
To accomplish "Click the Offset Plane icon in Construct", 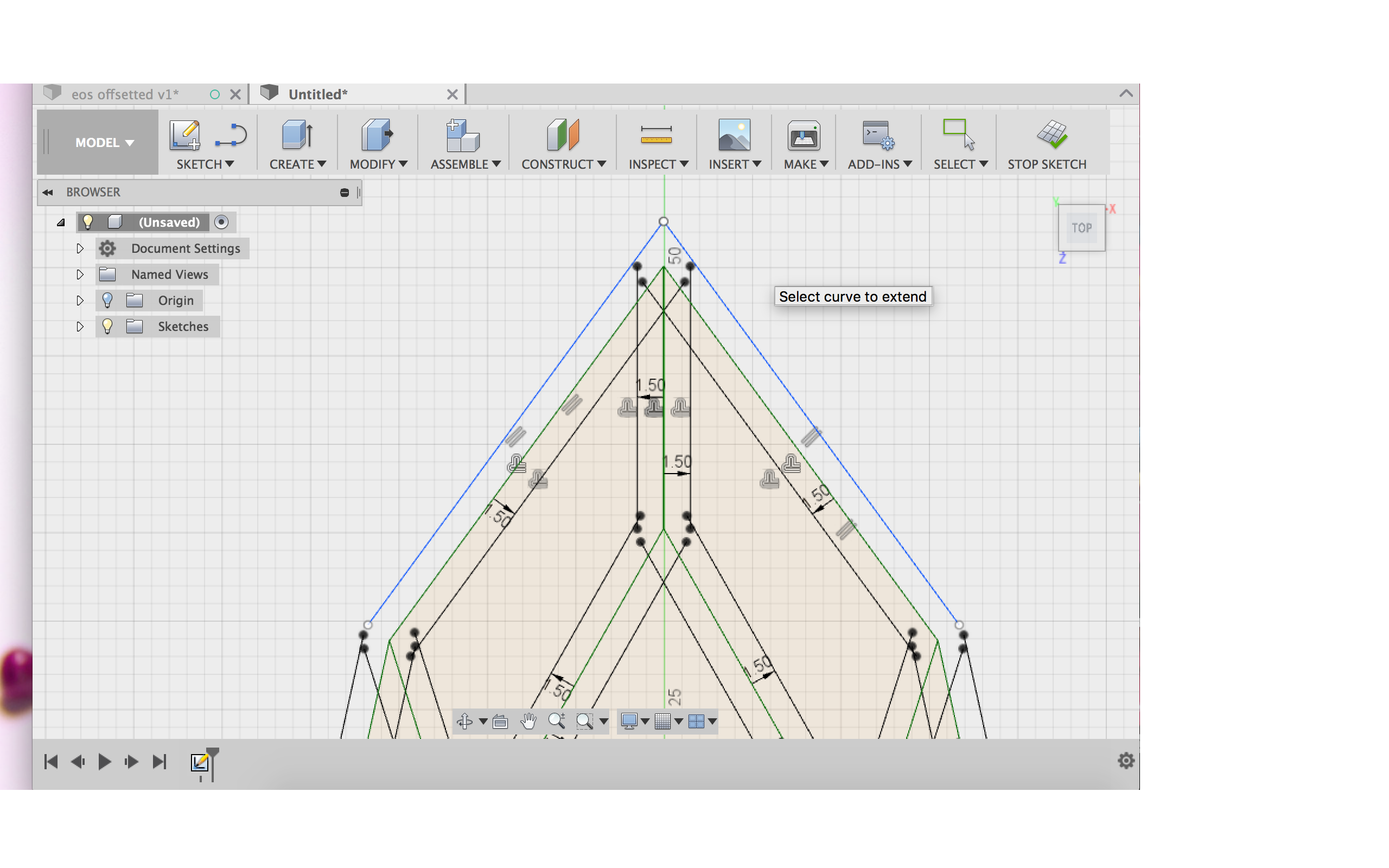I will 563,136.
